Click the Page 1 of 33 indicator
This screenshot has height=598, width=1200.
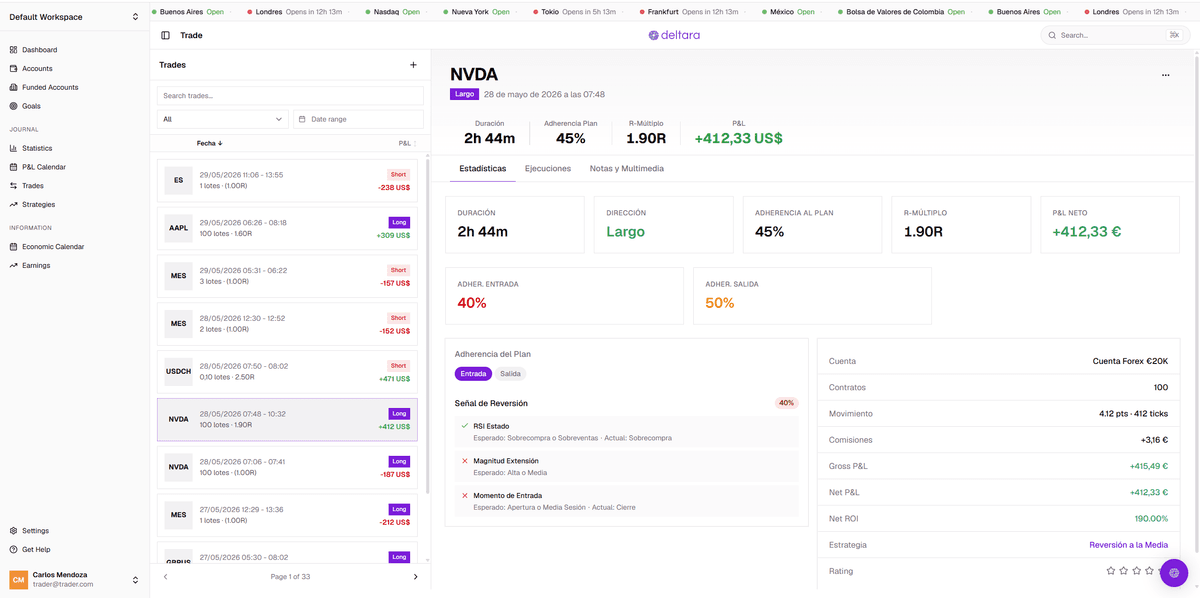point(290,577)
